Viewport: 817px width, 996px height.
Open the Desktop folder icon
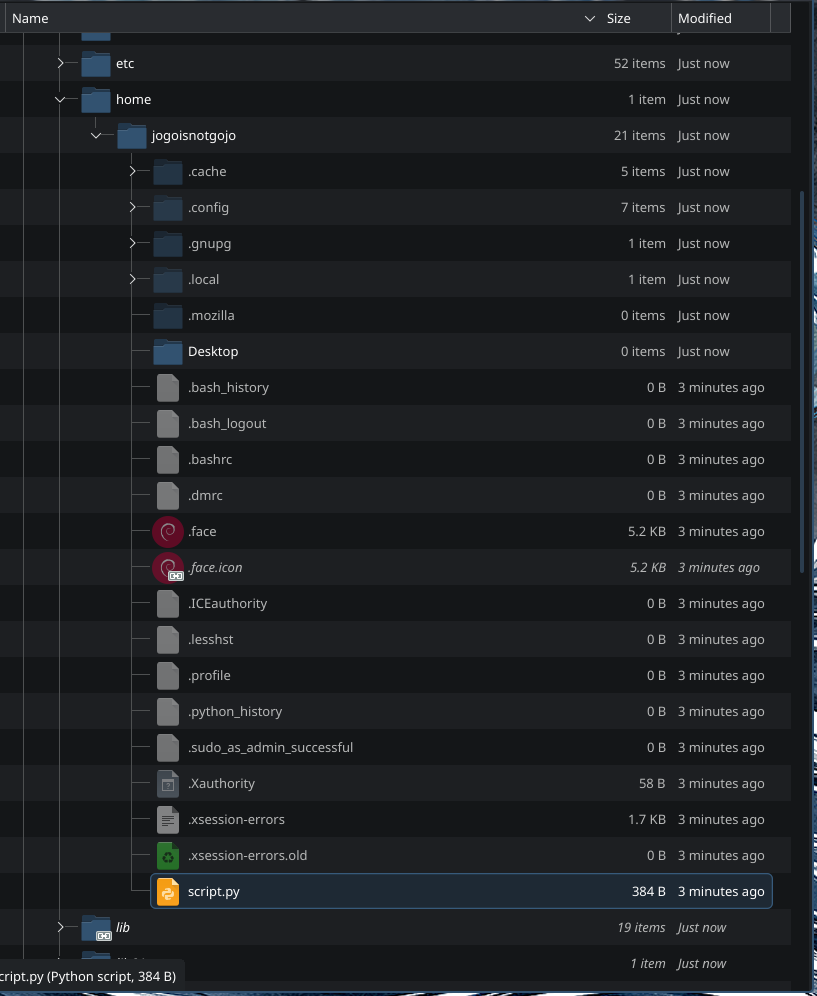pos(167,351)
